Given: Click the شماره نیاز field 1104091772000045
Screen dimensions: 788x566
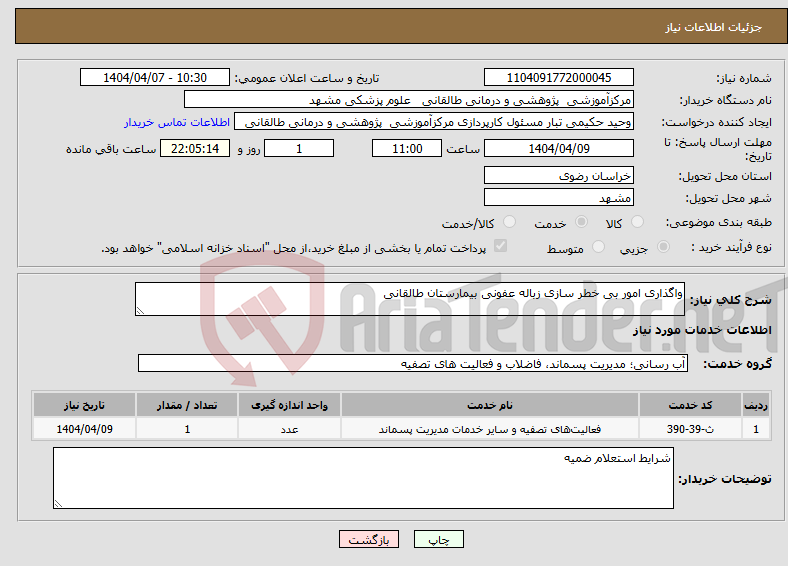Looking at the screenshot, I should pos(558,77).
